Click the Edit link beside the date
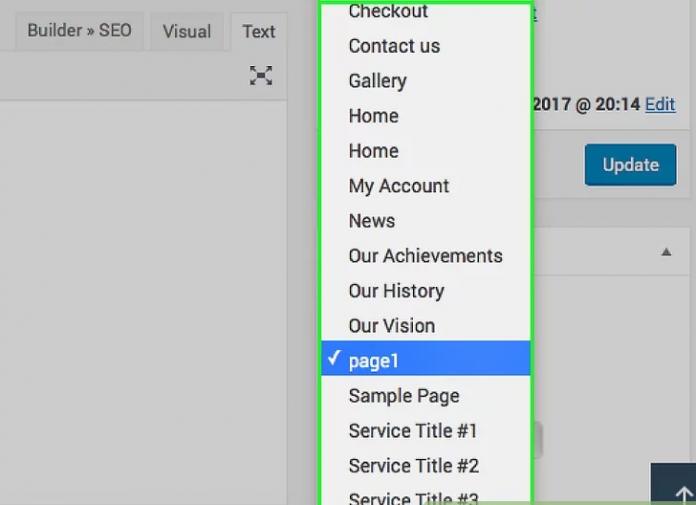Screen dimensions: 696x505 point(660,104)
